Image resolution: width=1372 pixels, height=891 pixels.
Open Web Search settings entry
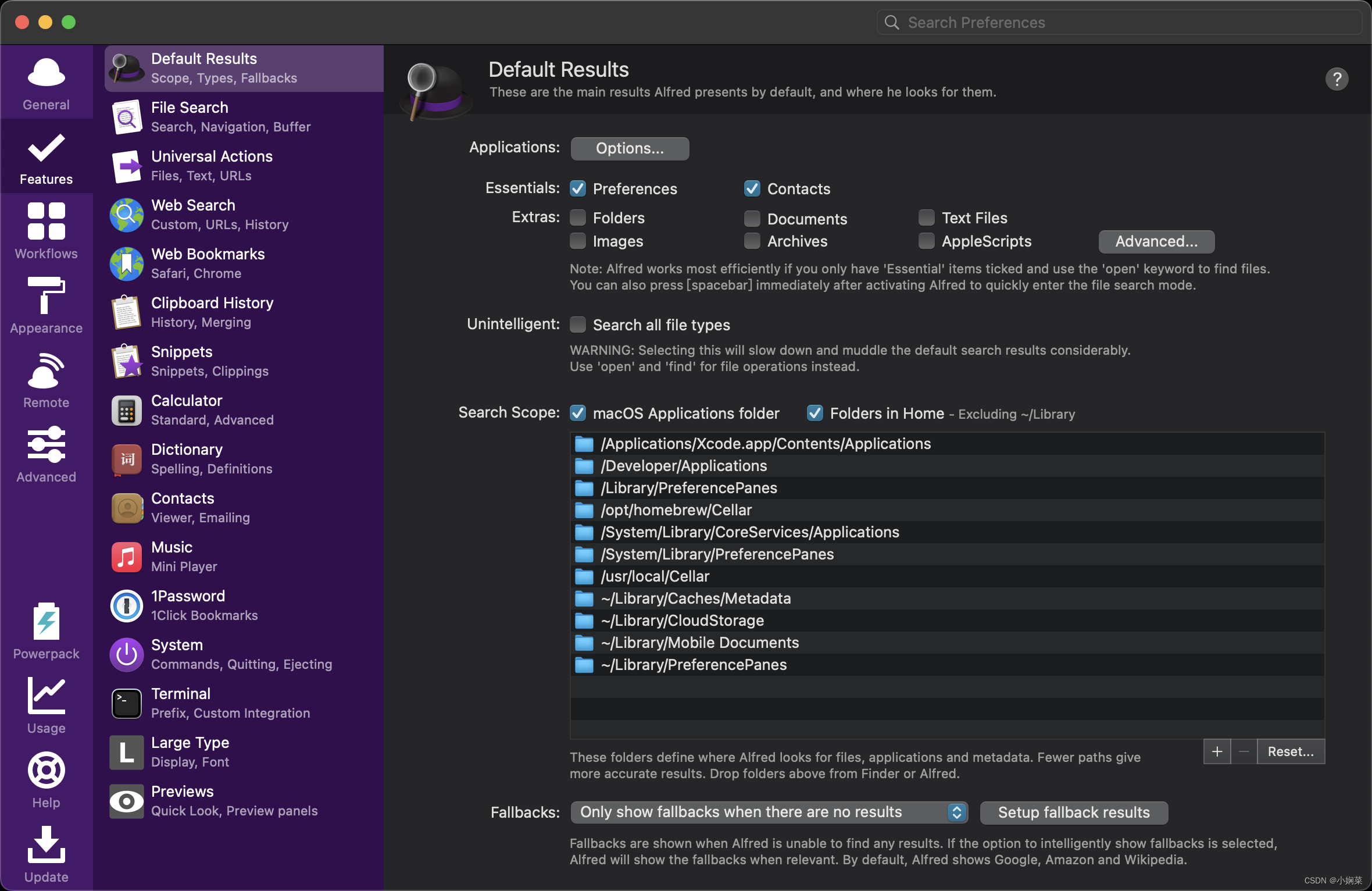244,215
